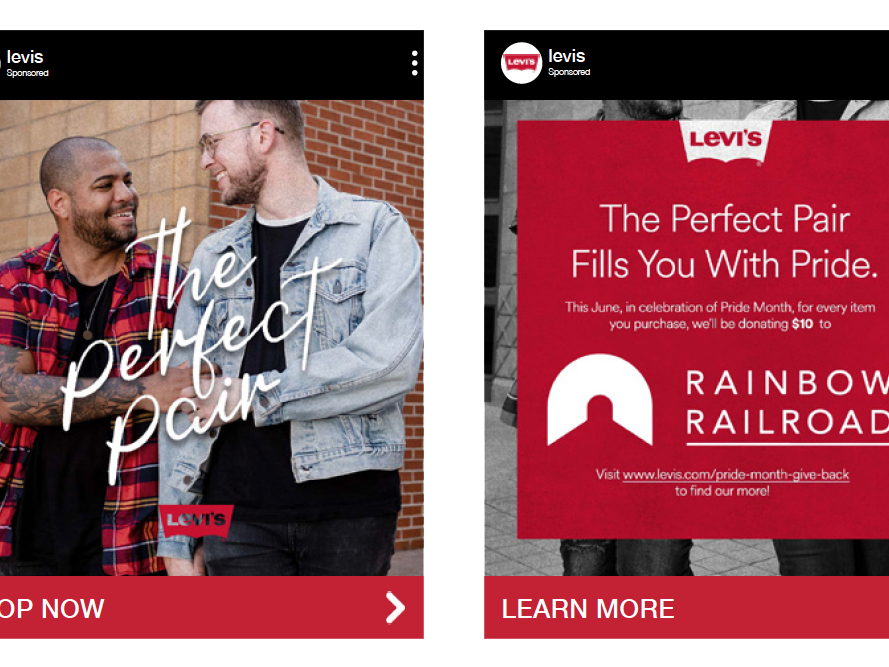
Task: Click the Sponsored label beside Levi's avatar
Action: coord(569,72)
